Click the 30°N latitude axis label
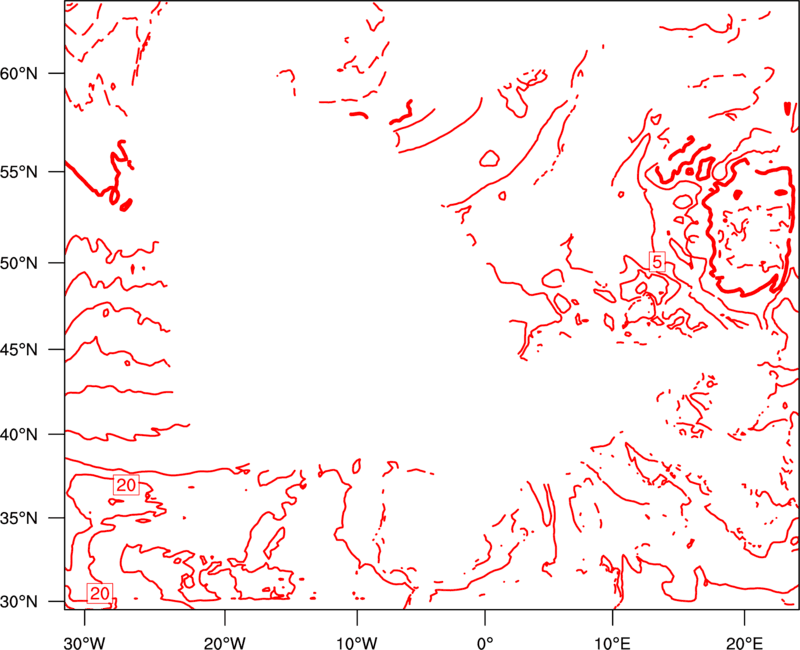This screenshot has height=650, width=800. (x=19, y=602)
